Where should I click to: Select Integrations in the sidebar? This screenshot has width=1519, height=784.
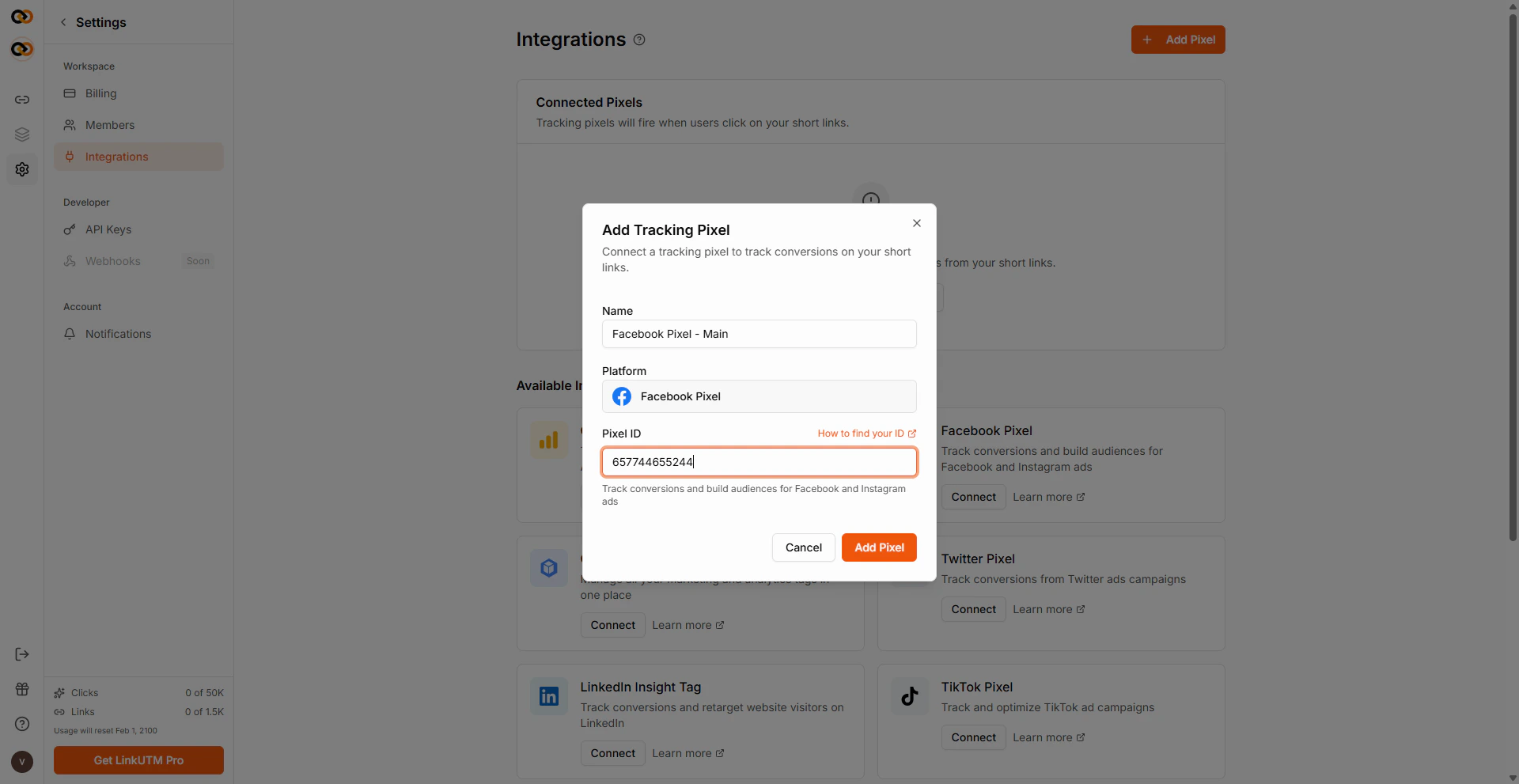point(138,157)
